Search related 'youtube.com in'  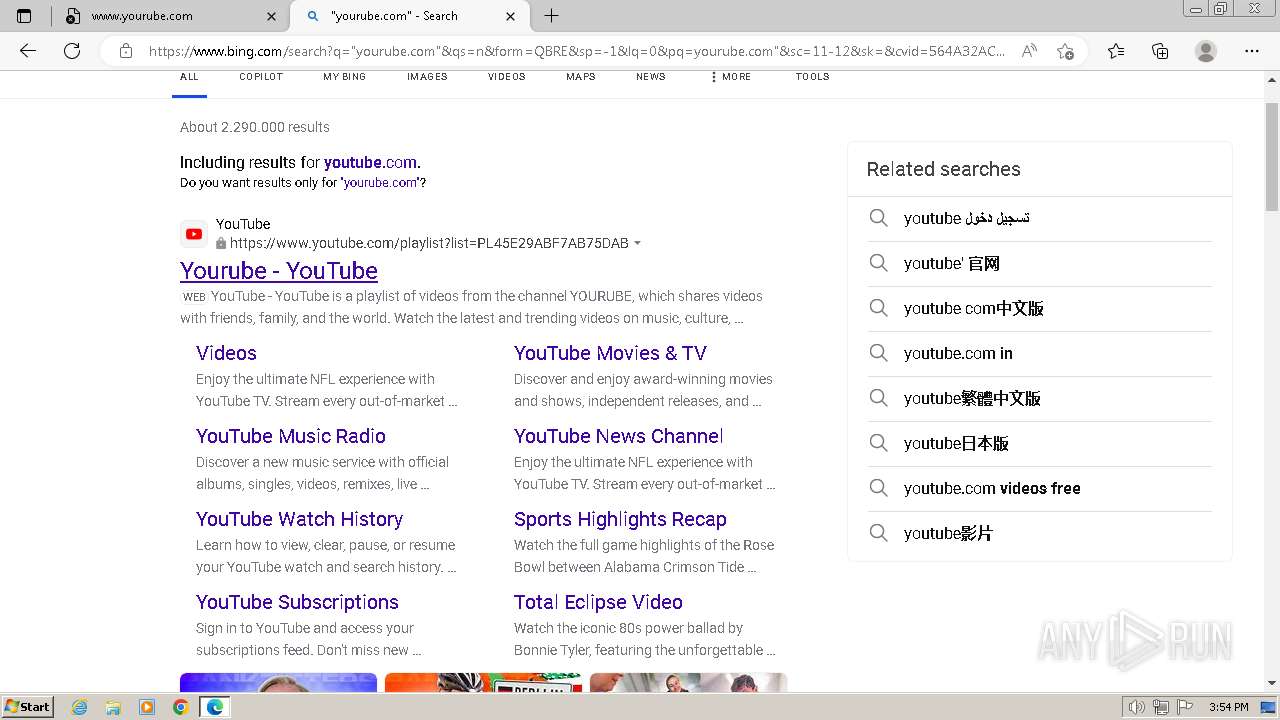(1040, 353)
